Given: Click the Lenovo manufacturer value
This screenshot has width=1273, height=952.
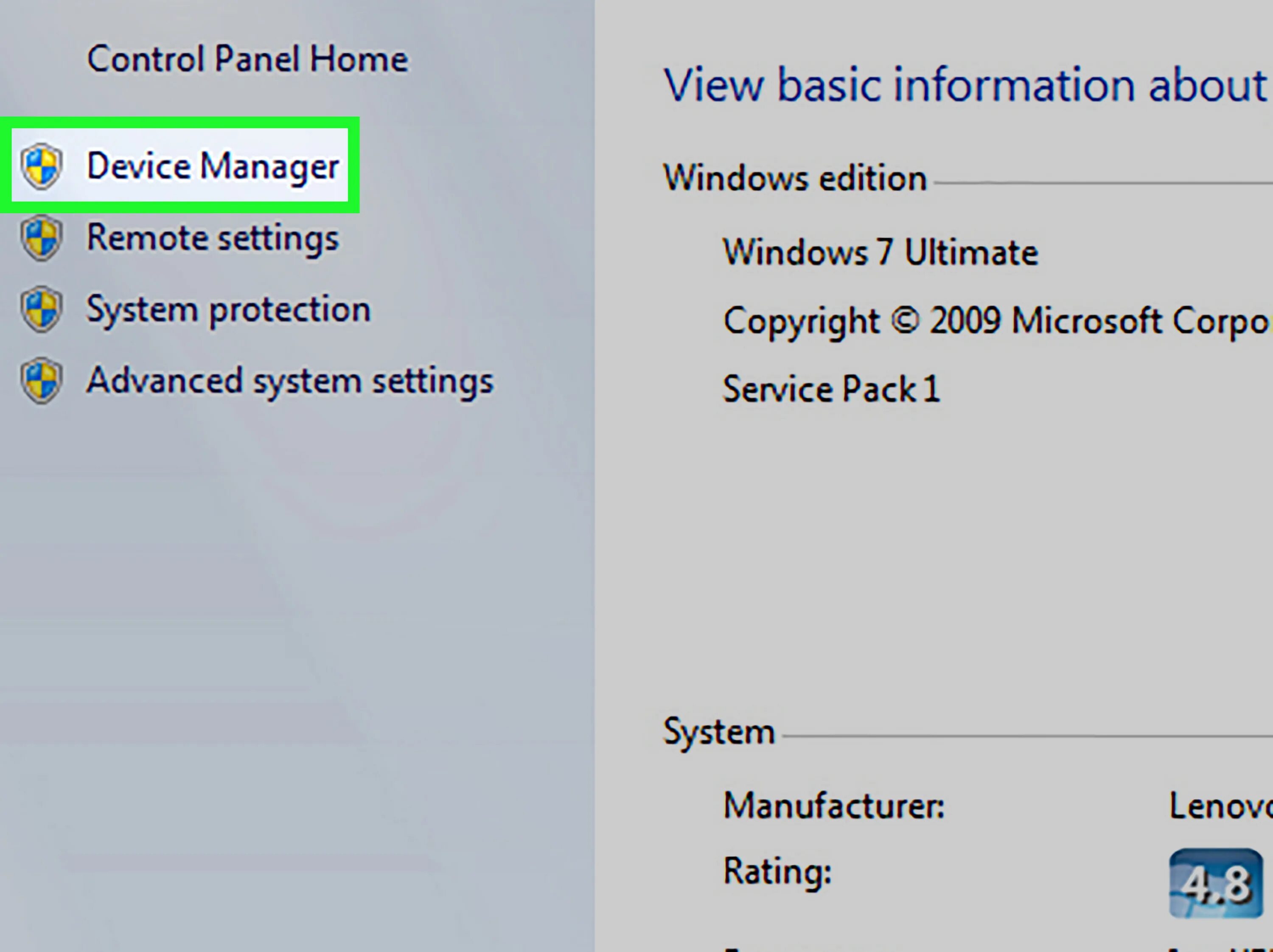Looking at the screenshot, I should [1220, 806].
